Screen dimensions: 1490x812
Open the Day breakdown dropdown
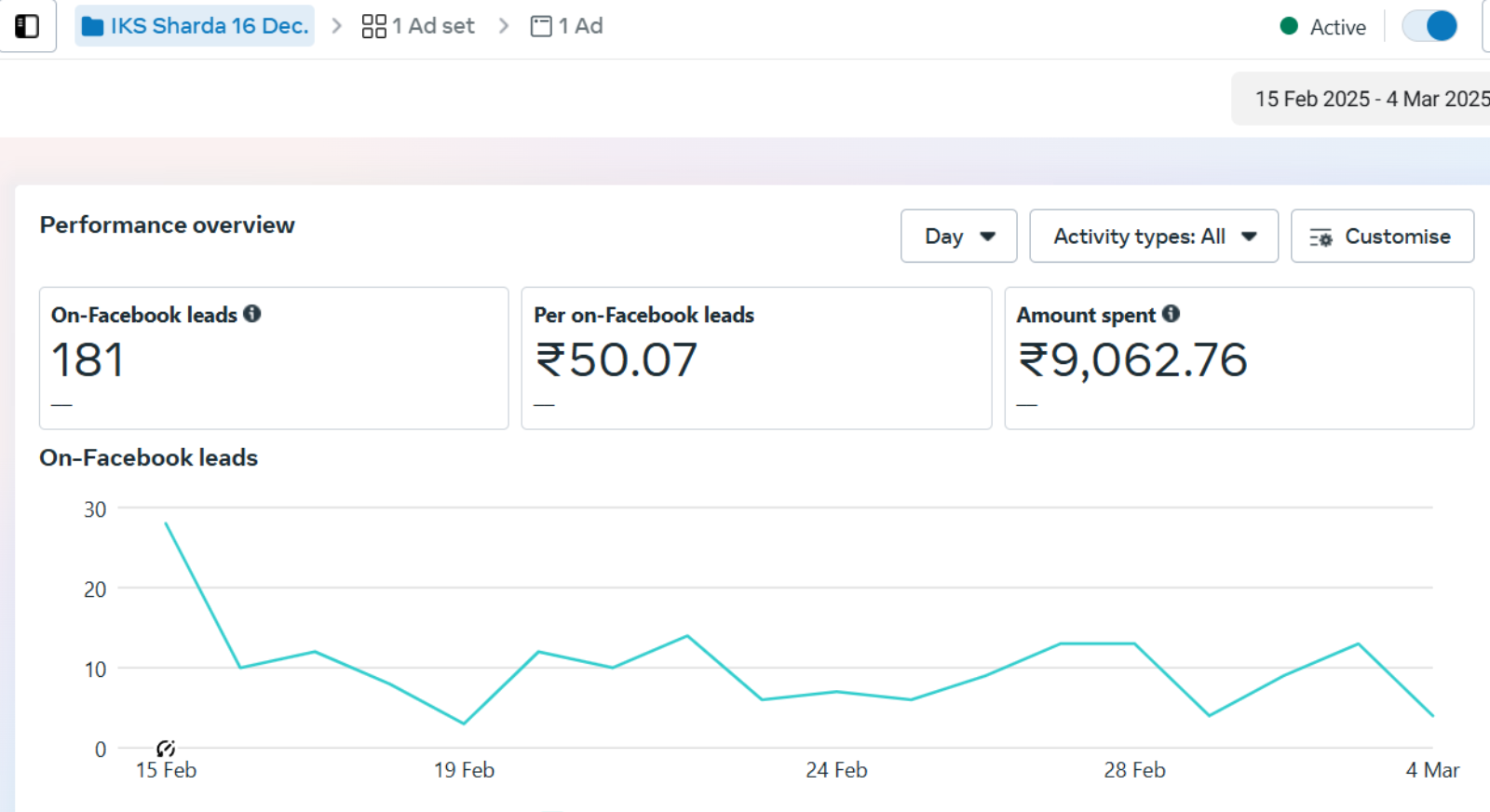click(x=958, y=237)
